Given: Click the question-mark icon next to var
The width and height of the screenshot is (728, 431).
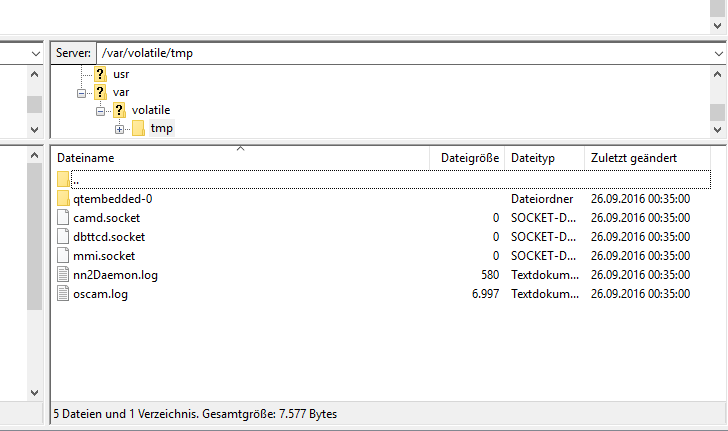Looking at the screenshot, I should coord(100,92).
